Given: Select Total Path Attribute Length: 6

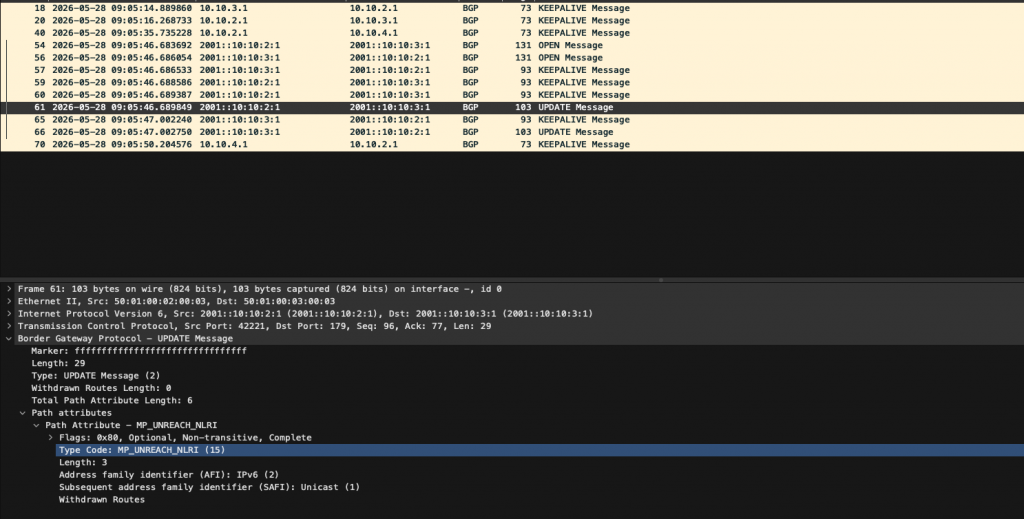Looking at the screenshot, I should [x=112, y=400].
